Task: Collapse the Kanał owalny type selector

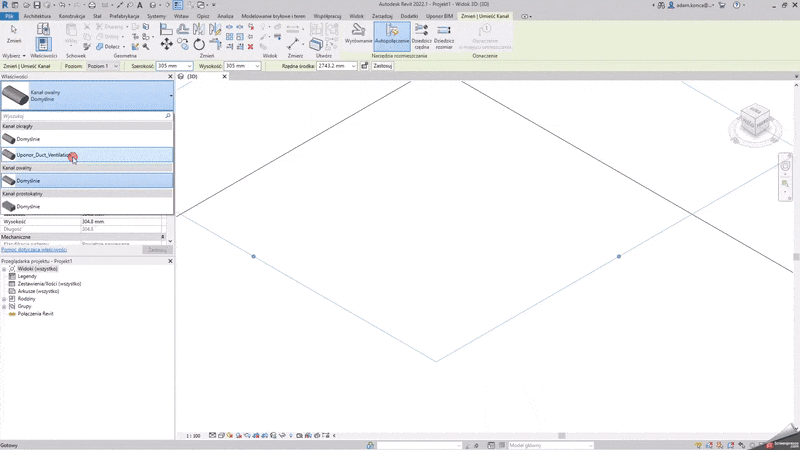Action: [171, 96]
